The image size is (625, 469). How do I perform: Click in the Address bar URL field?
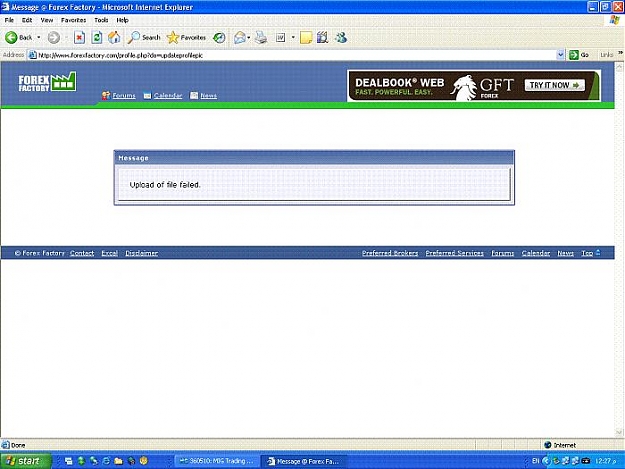pos(297,55)
